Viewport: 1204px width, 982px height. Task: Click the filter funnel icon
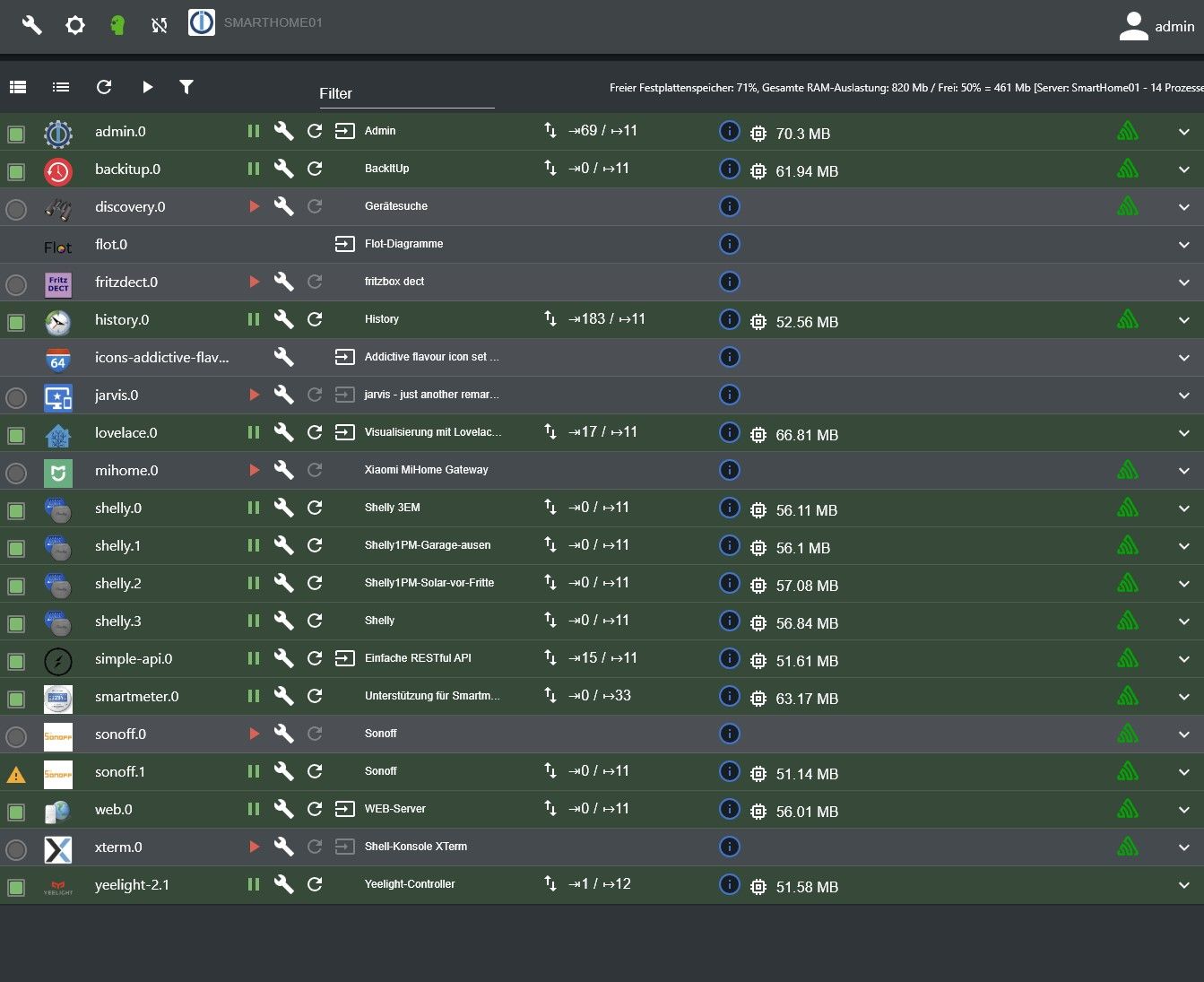click(186, 87)
